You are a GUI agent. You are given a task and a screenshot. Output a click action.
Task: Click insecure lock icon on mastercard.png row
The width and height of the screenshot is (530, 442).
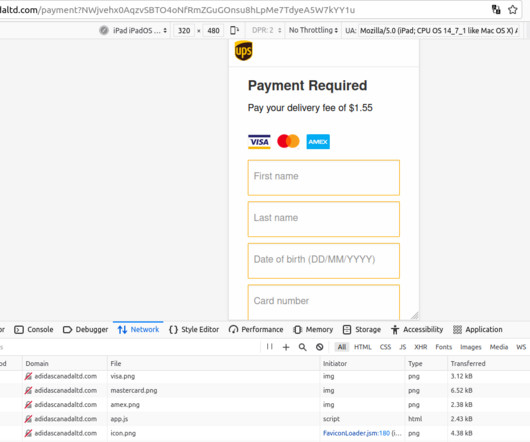pyautogui.click(x=28, y=390)
